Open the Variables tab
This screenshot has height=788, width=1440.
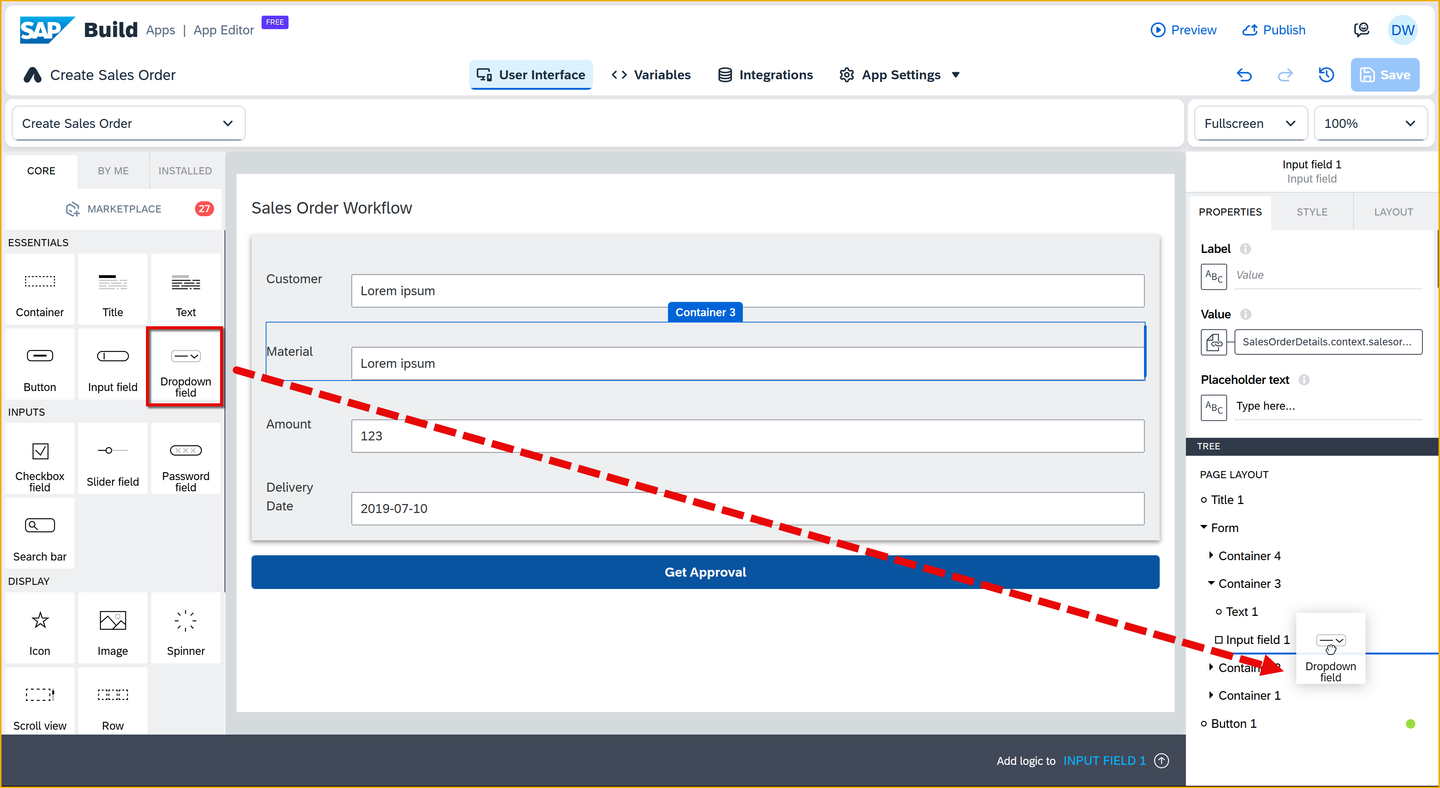coord(651,75)
